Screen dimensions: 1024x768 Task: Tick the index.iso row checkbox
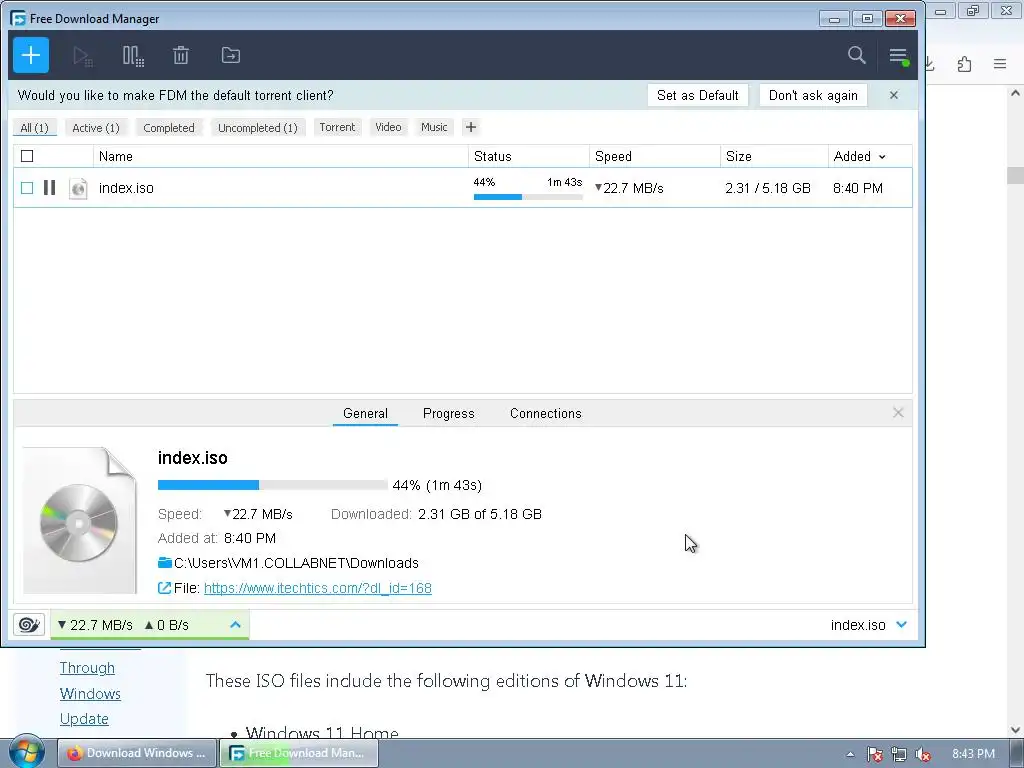click(27, 188)
